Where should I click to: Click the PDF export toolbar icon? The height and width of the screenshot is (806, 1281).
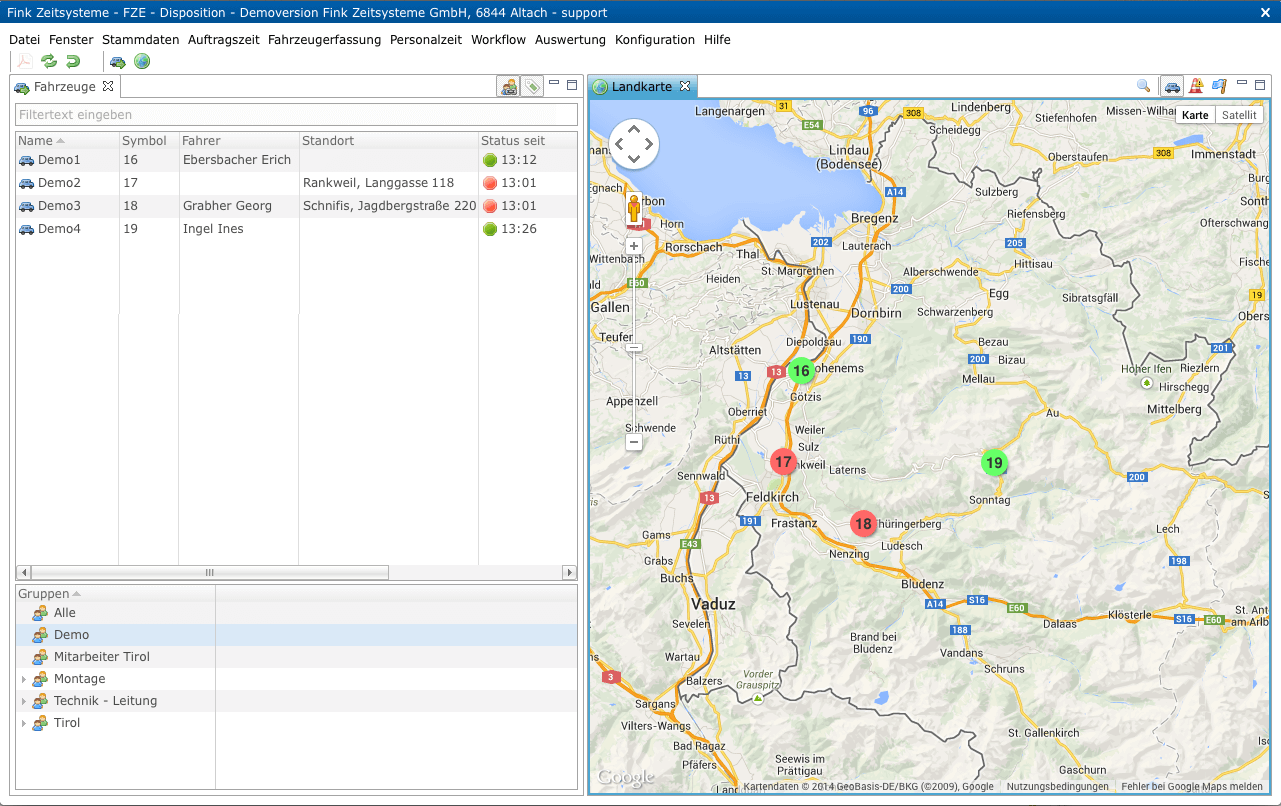[24, 62]
